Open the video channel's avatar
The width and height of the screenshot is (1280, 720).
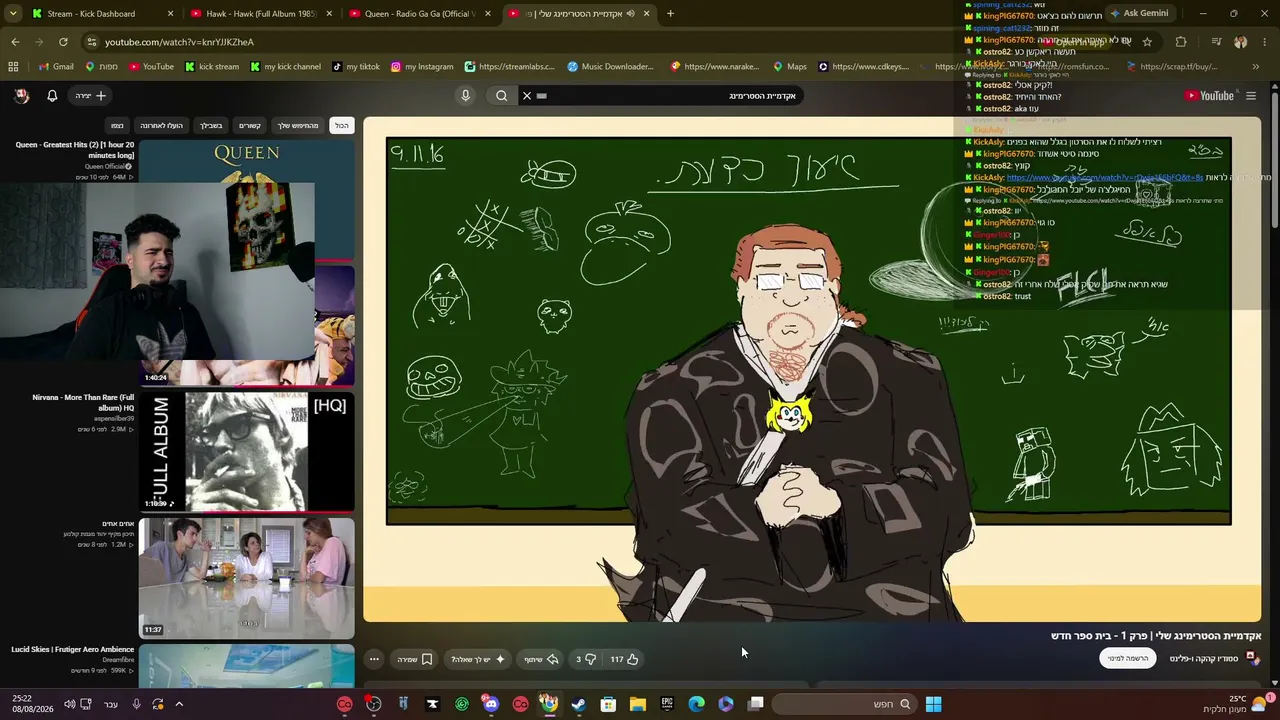click(x=1251, y=658)
